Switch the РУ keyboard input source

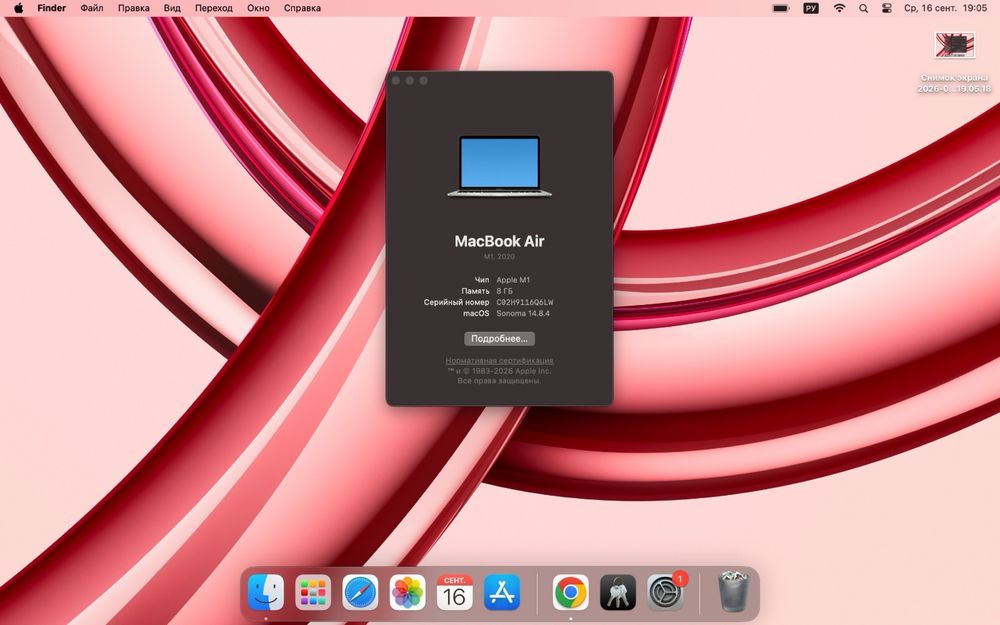811,8
